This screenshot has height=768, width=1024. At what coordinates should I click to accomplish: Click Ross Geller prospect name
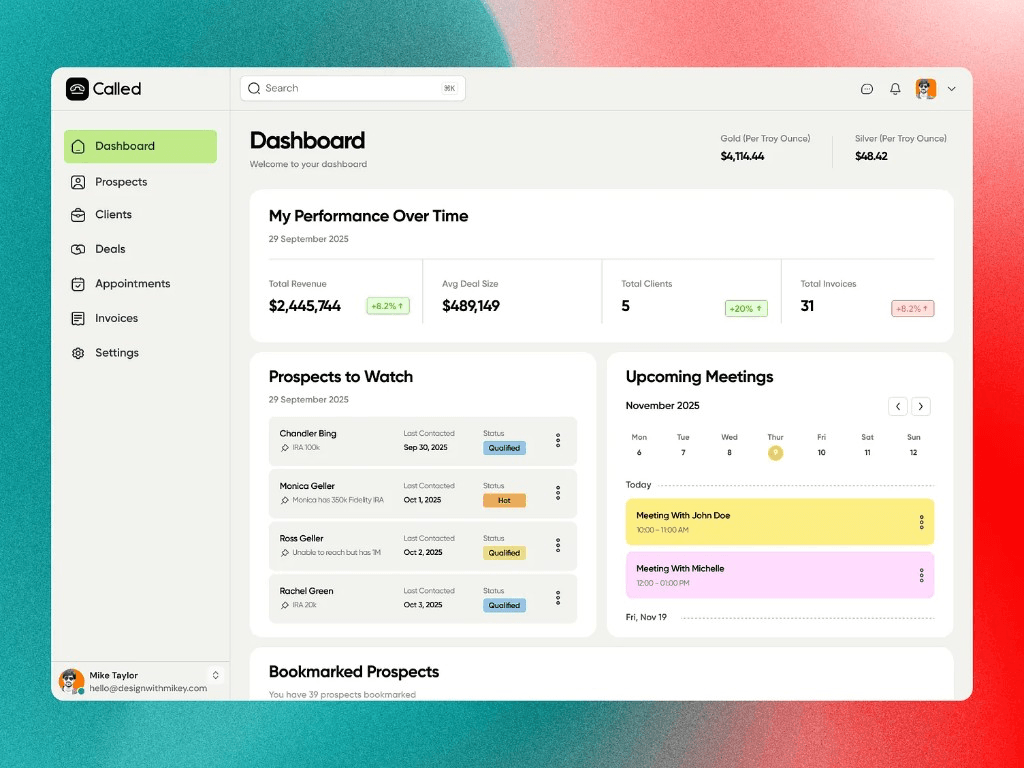point(301,539)
